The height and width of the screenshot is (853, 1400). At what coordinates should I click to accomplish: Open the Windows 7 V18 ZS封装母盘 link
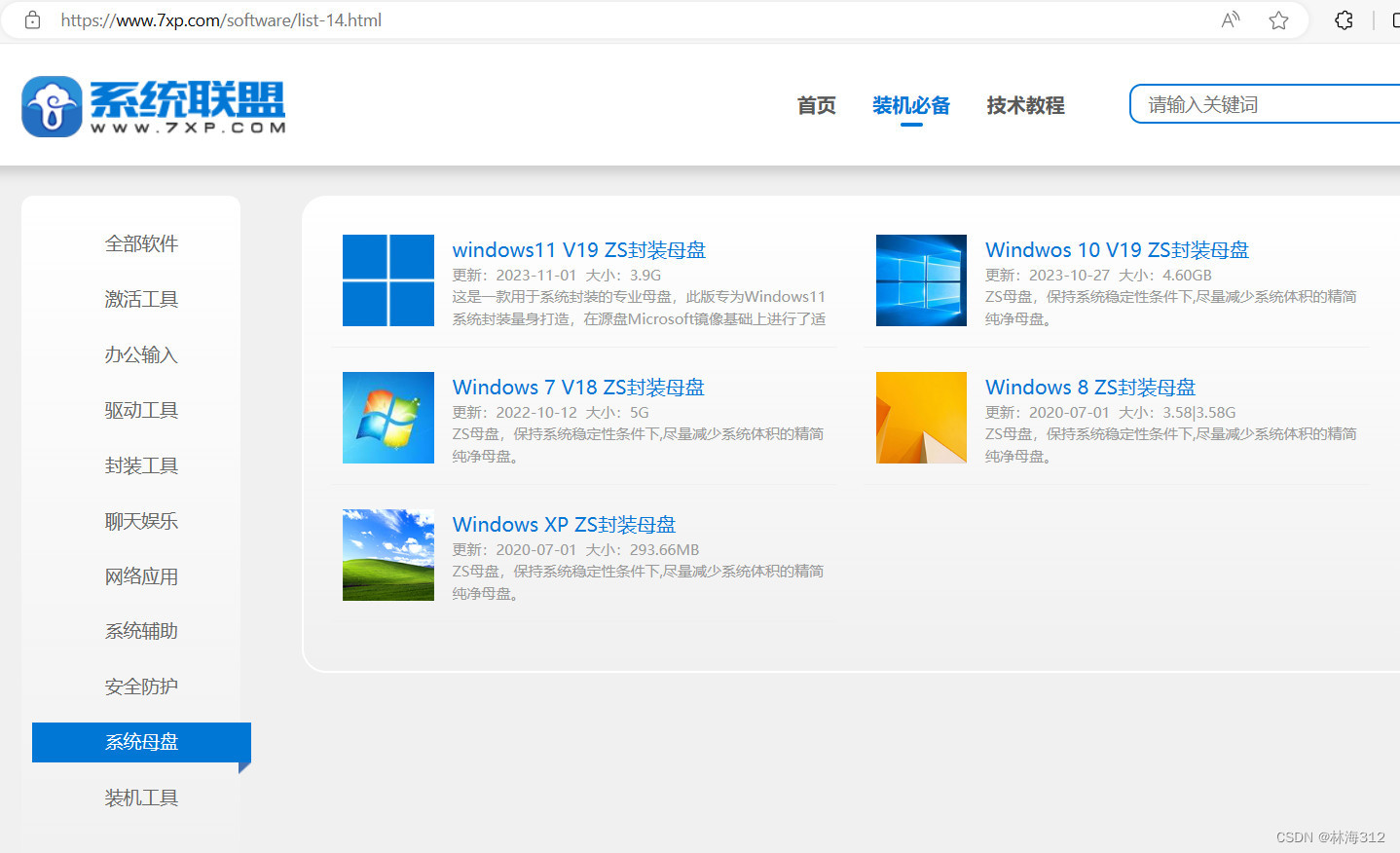pos(578,388)
